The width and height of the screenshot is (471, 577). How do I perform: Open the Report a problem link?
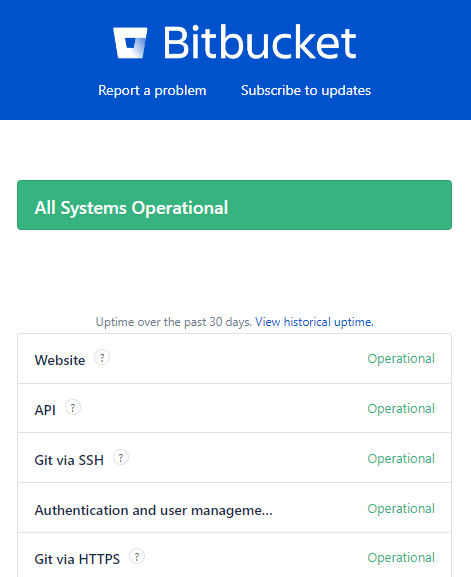152,91
